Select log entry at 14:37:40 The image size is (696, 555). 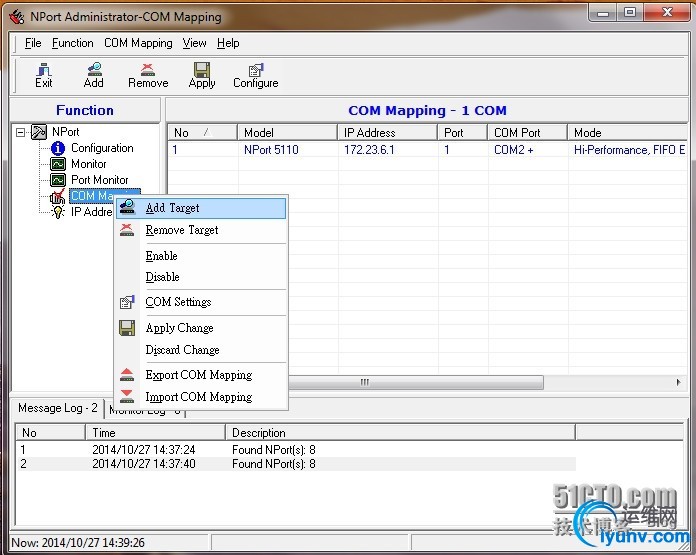tap(296, 464)
